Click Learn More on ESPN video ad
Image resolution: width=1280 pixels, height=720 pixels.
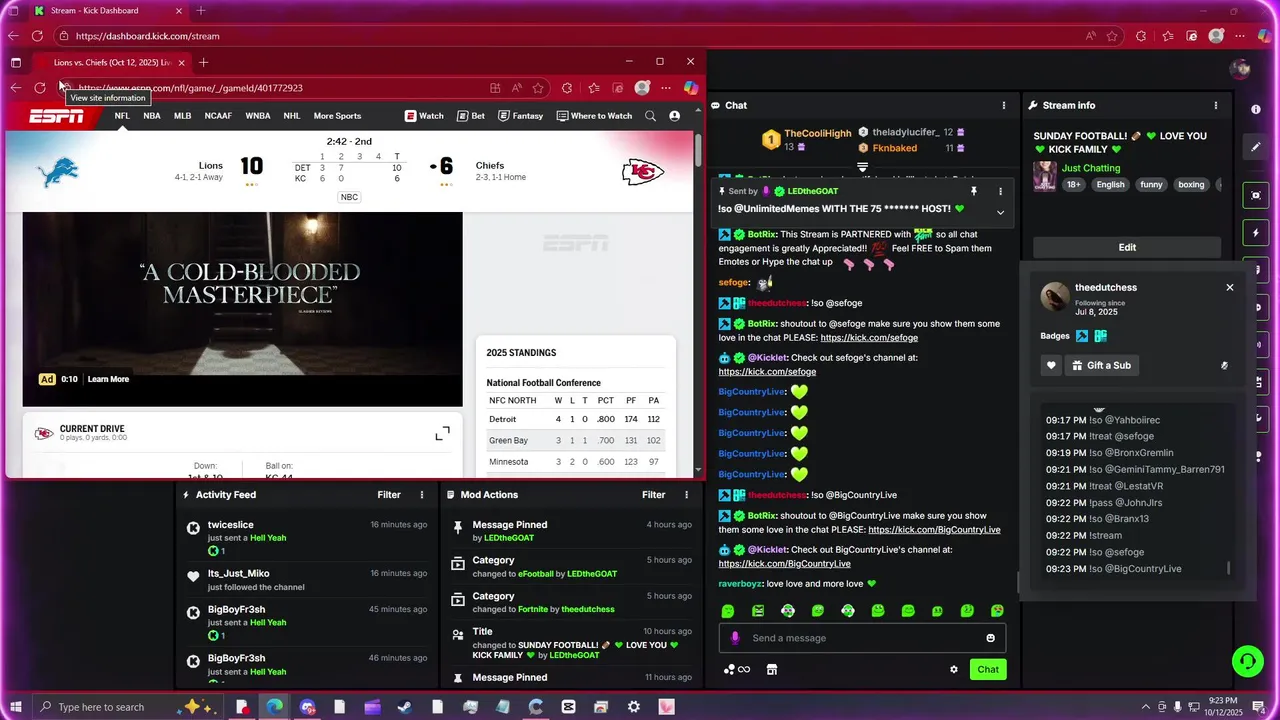click(108, 379)
